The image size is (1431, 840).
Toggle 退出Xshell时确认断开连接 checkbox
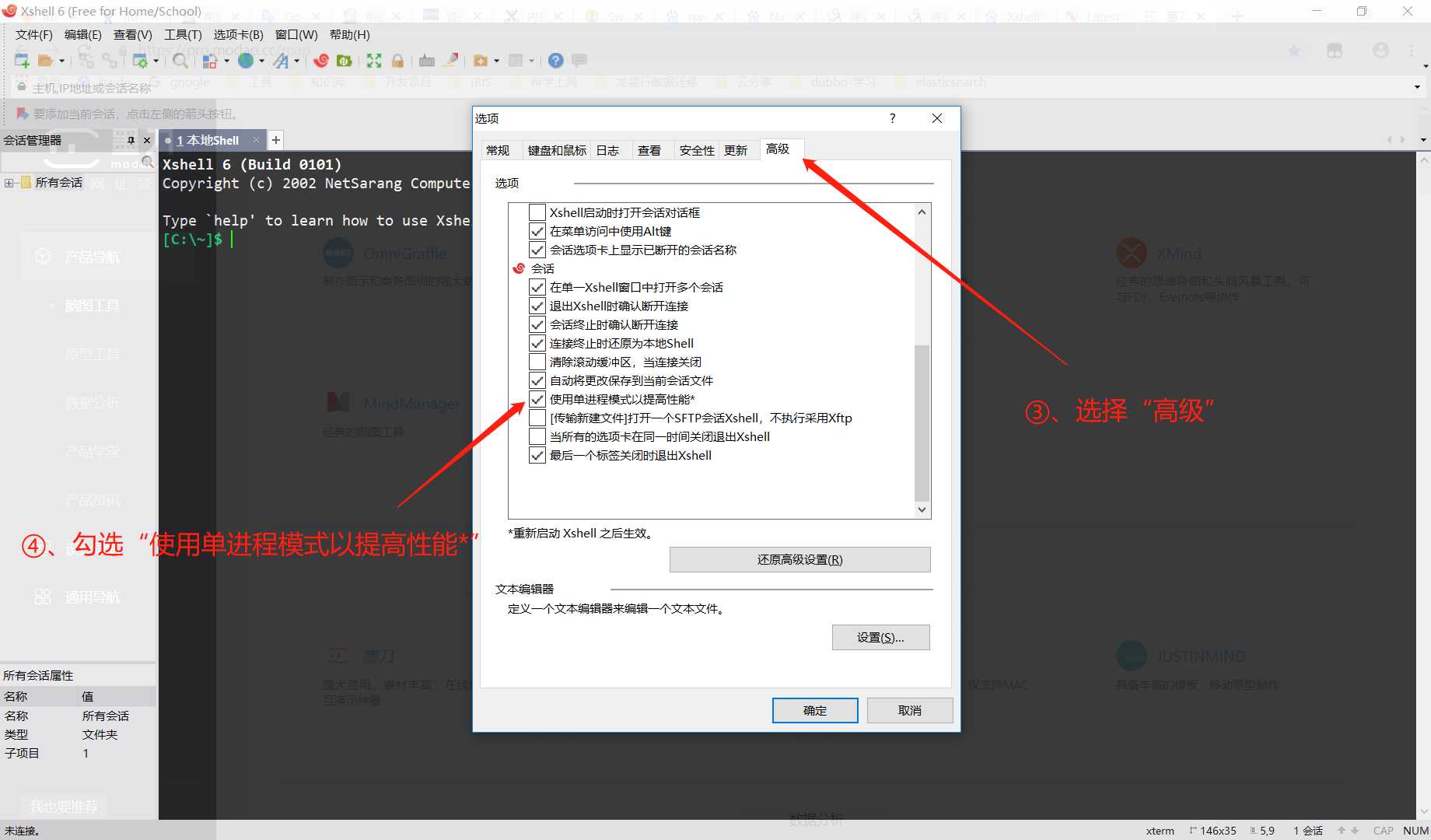(x=537, y=306)
